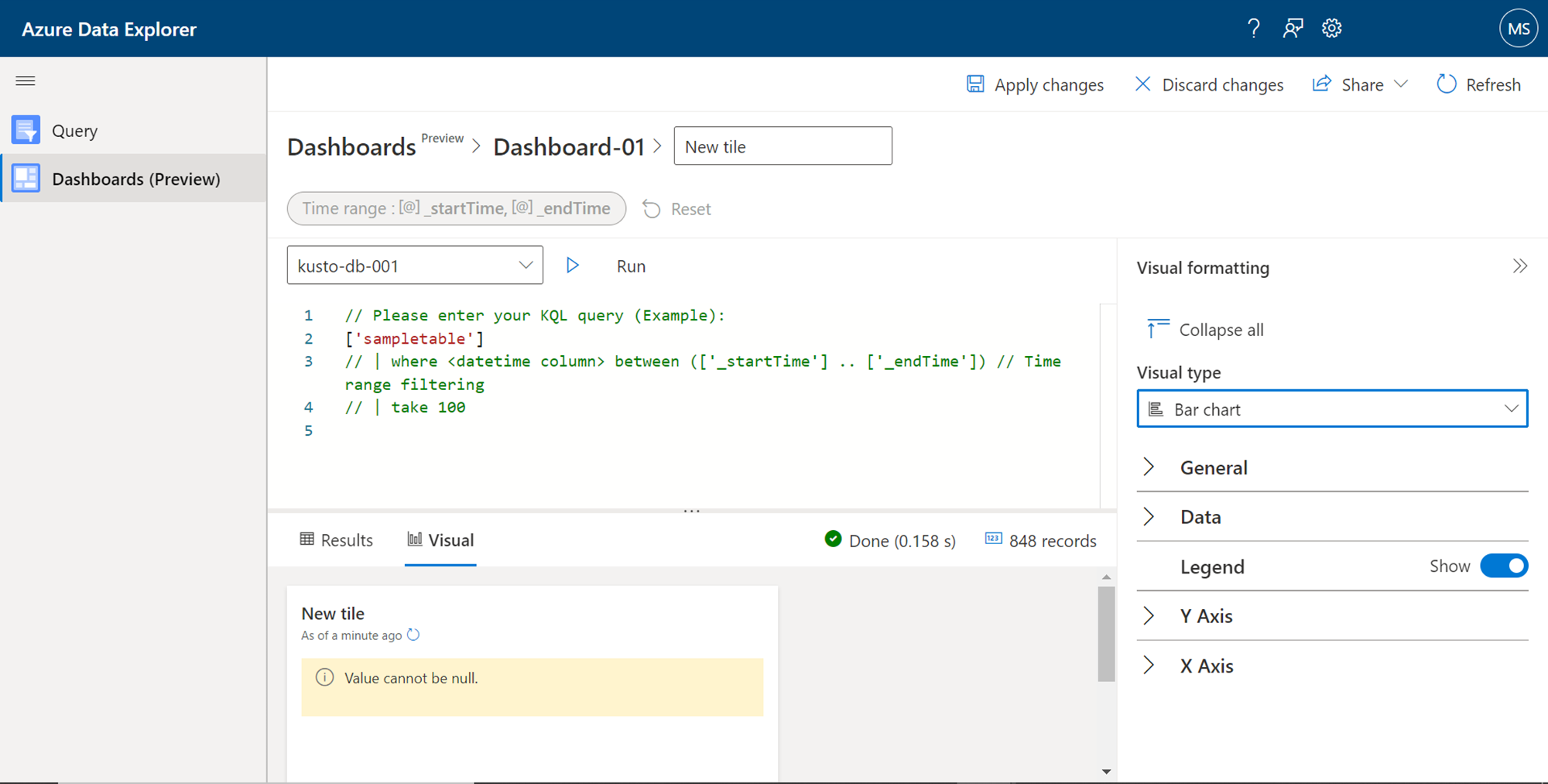Click the MS account avatar

coord(1518,29)
